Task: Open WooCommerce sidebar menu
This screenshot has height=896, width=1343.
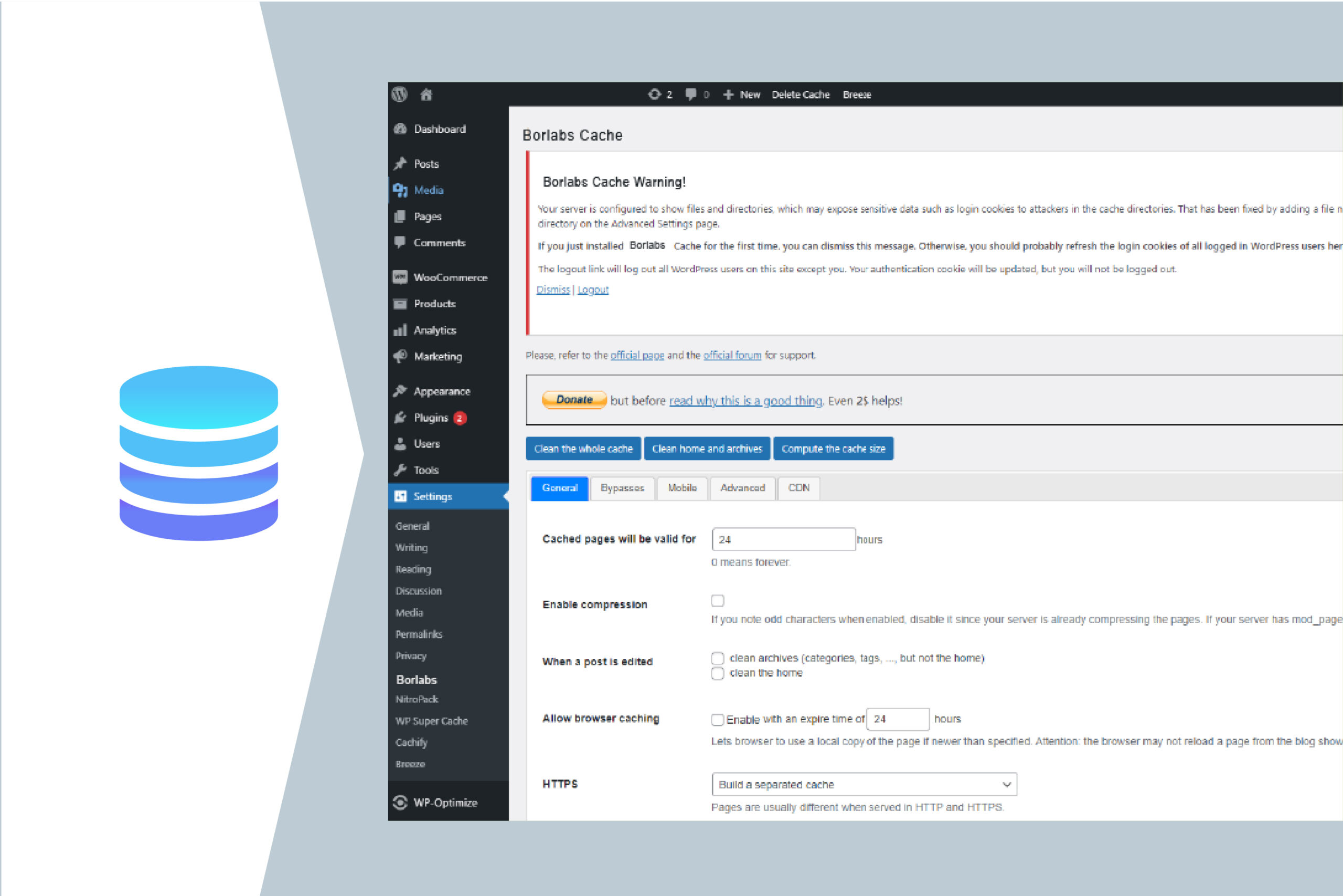Action: (x=448, y=277)
